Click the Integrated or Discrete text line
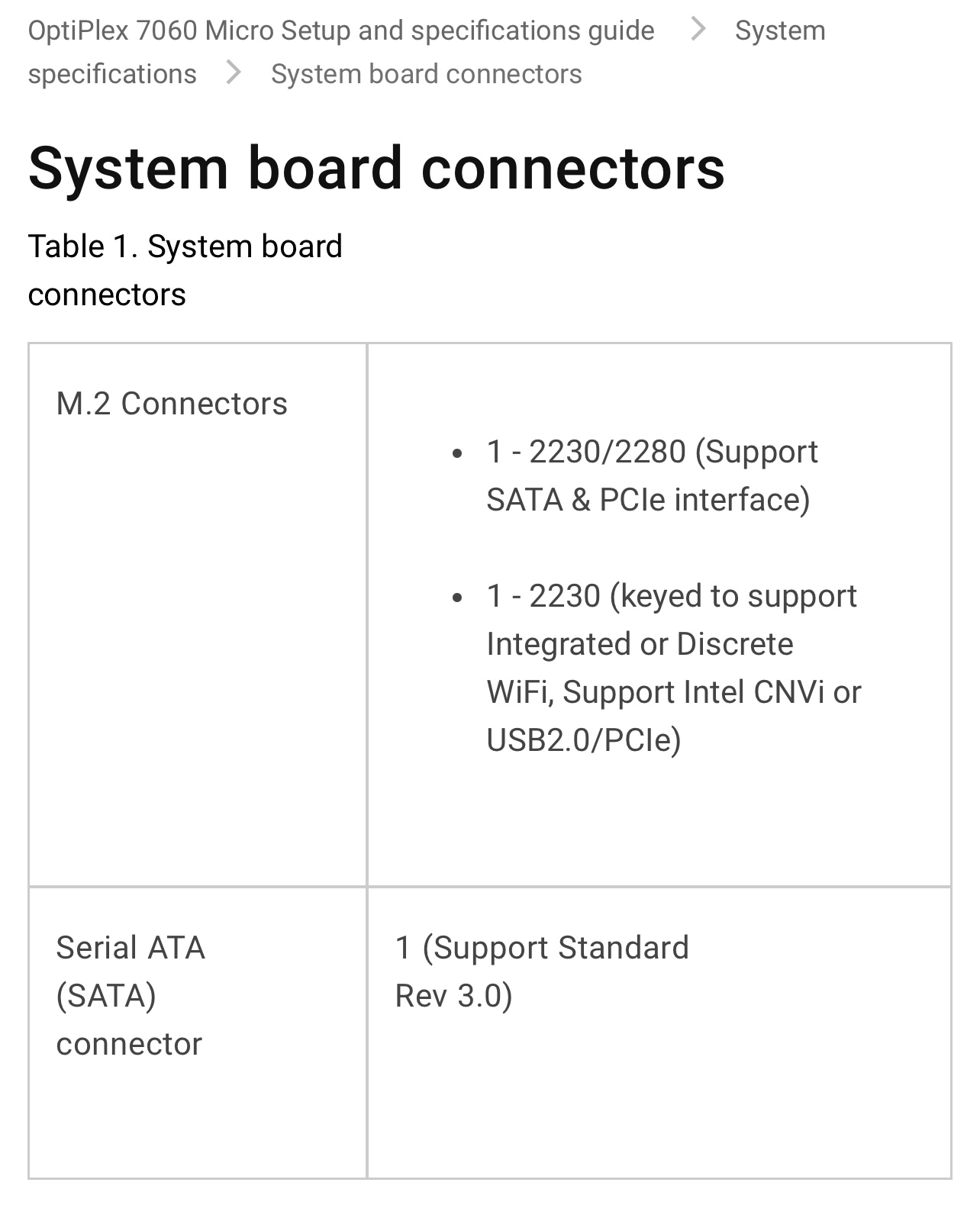Viewport: 980px width, 1218px height. click(640, 644)
